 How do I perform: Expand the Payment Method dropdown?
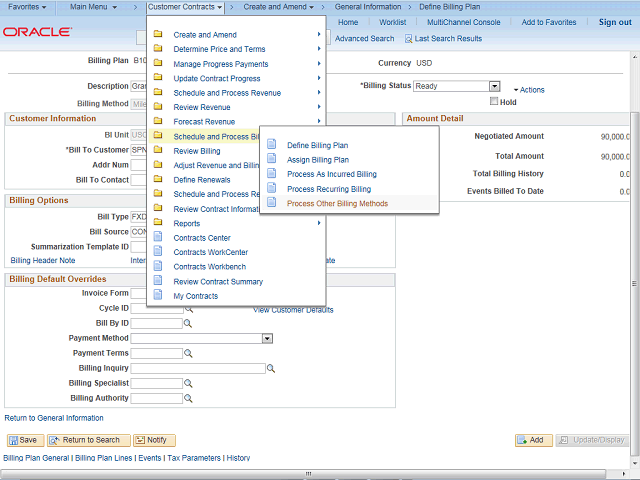click(x=267, y=339)
